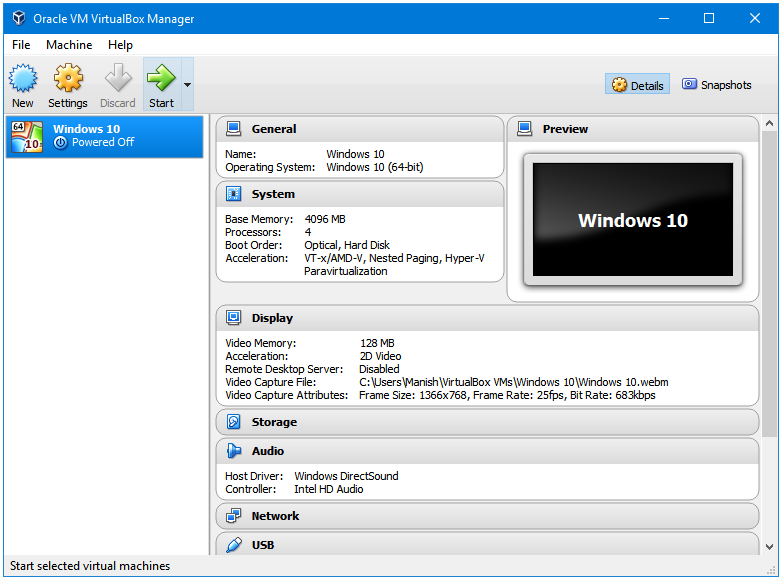Click the green Start arrow icon
Viewport: 781px width, 581px height.
(x=161, y=78)
